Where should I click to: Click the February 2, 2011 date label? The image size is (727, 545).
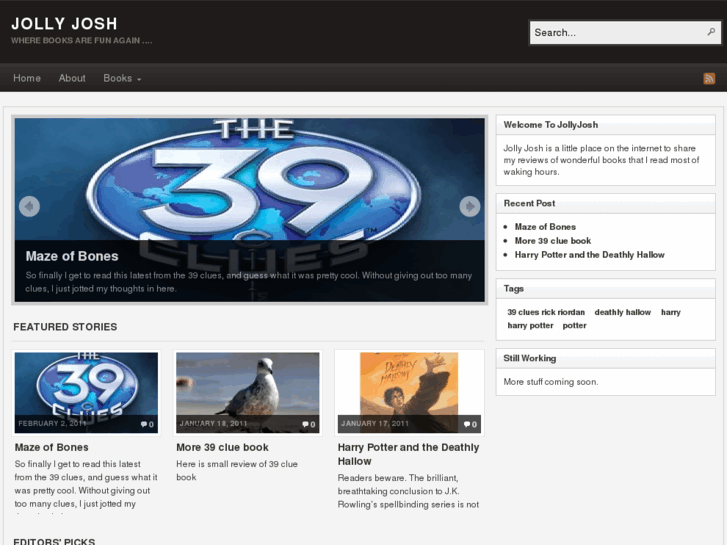click(52, 423)
